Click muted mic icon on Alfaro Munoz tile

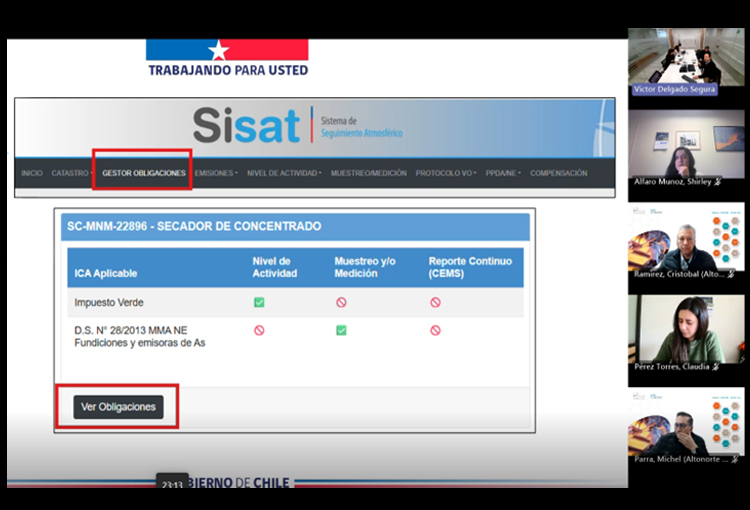(x=717, y=182)
